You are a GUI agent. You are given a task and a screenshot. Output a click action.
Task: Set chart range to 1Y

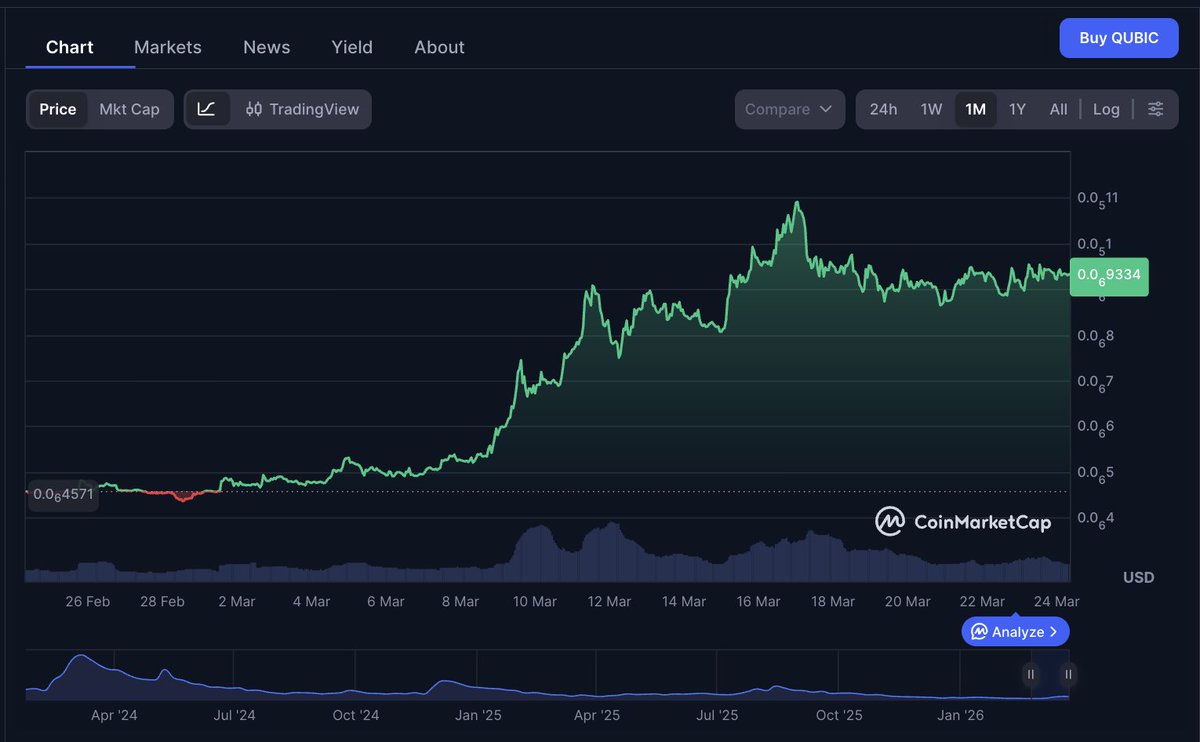1017,109
